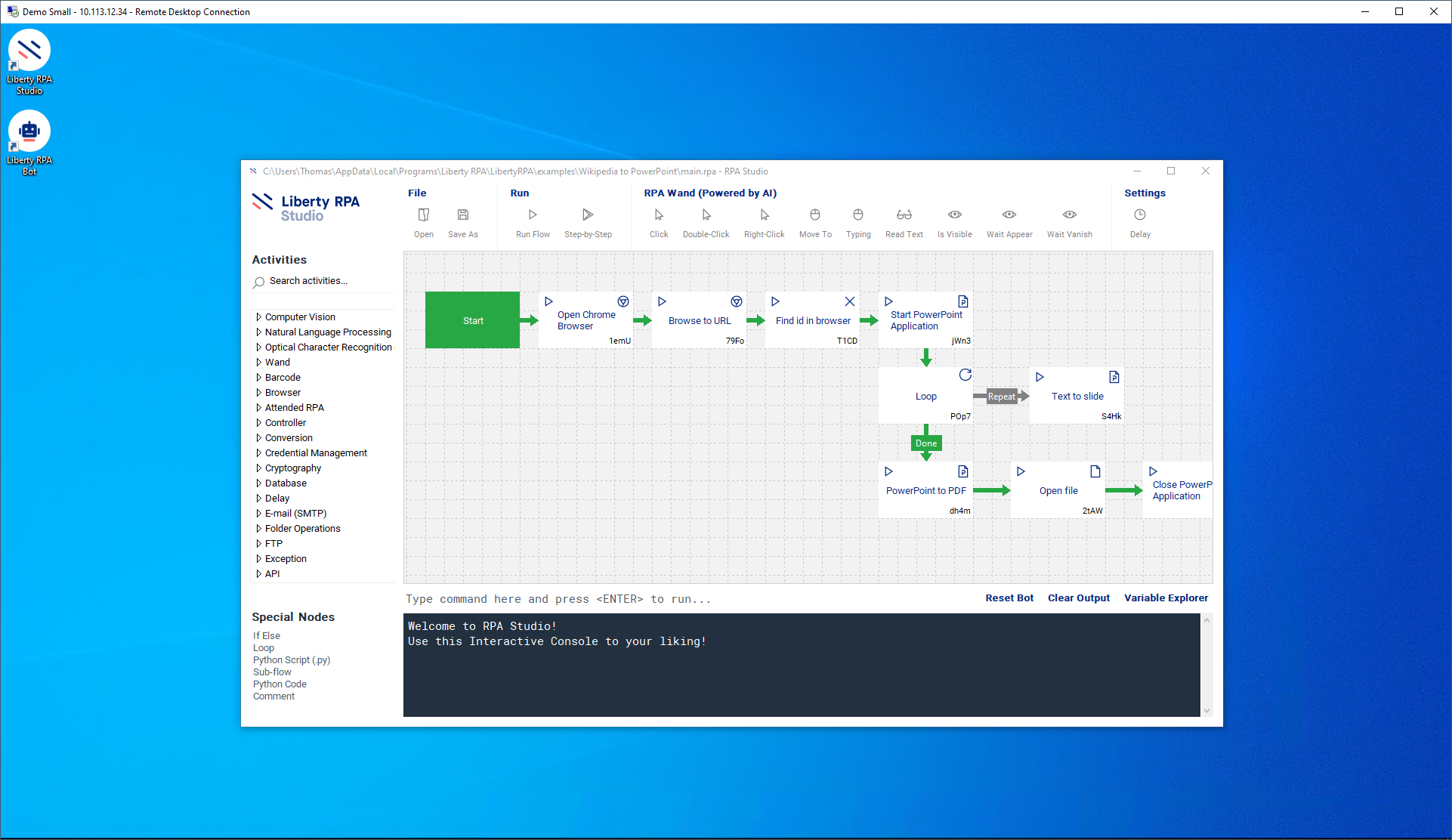The width and height of the screenshot is (1452, 840).
Task: Choose the Typing wand tool
Action: point(858,215)
